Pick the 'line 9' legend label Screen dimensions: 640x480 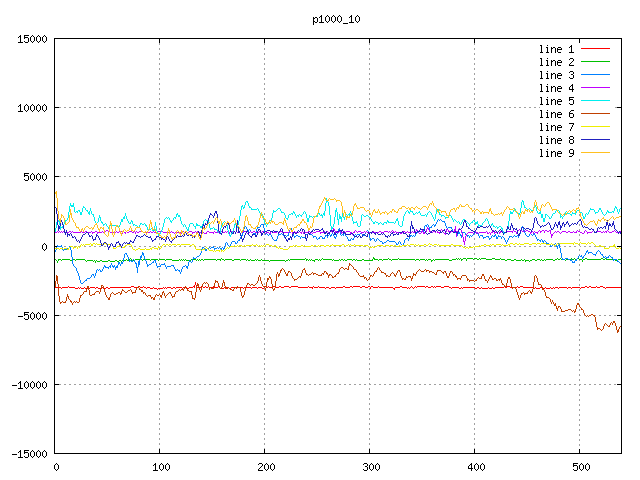pyautogui.click(x=557, y=153)
